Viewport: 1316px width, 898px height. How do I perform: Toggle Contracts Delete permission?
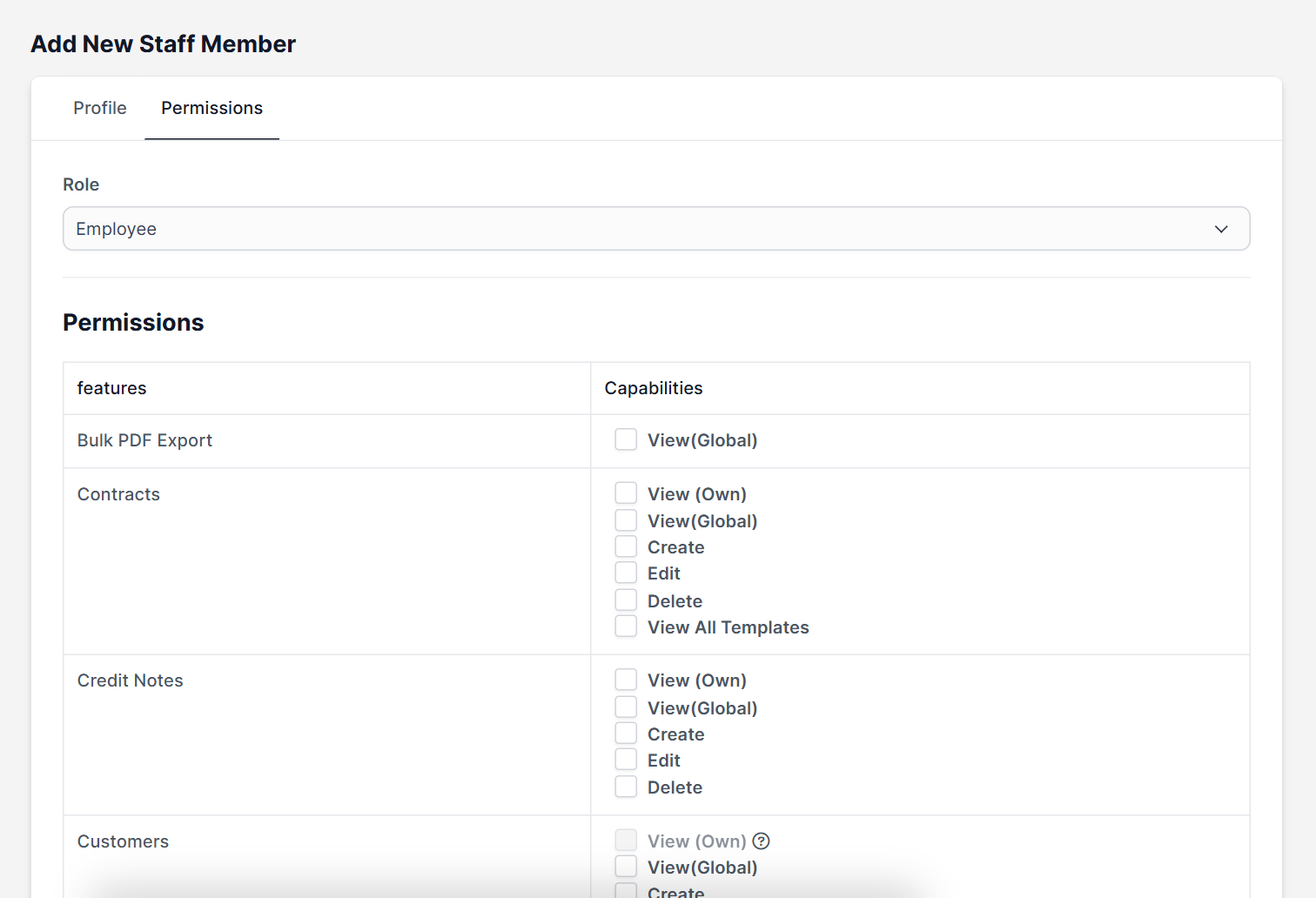[626, 600]
